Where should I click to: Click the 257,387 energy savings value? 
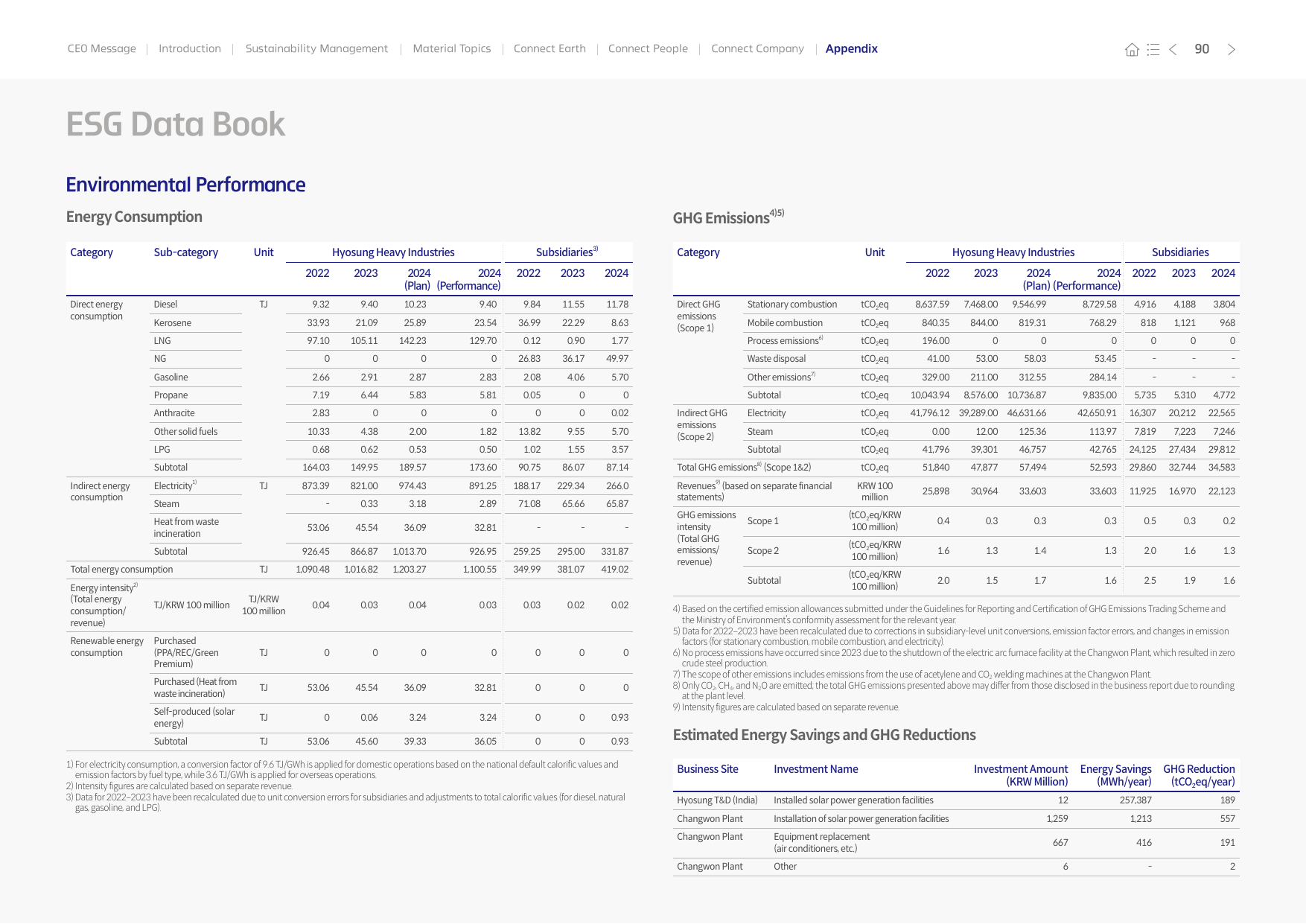coord(1135,800)
